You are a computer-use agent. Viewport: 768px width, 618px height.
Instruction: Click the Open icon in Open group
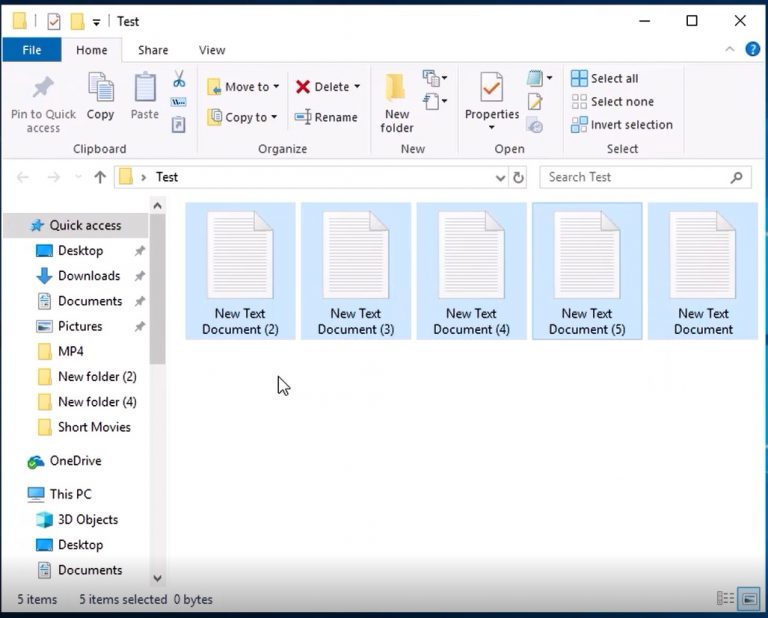click(x=534, y=78)
